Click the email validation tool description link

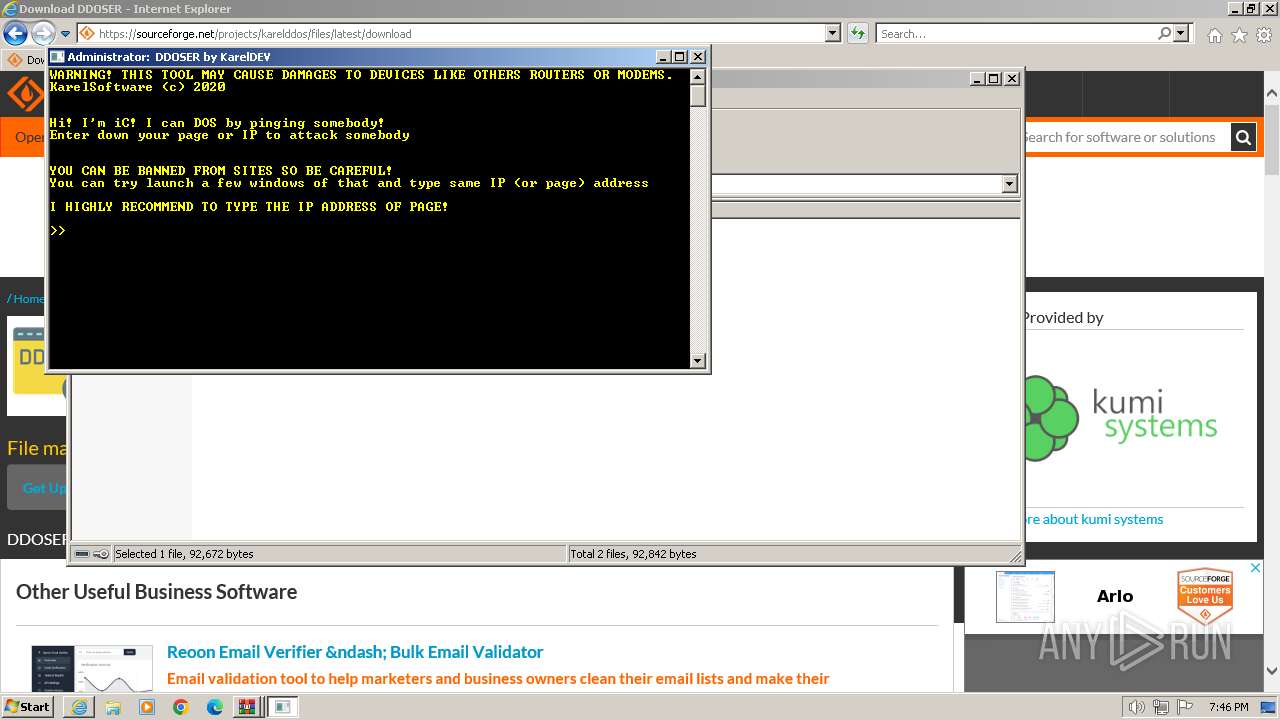(498, 679)
